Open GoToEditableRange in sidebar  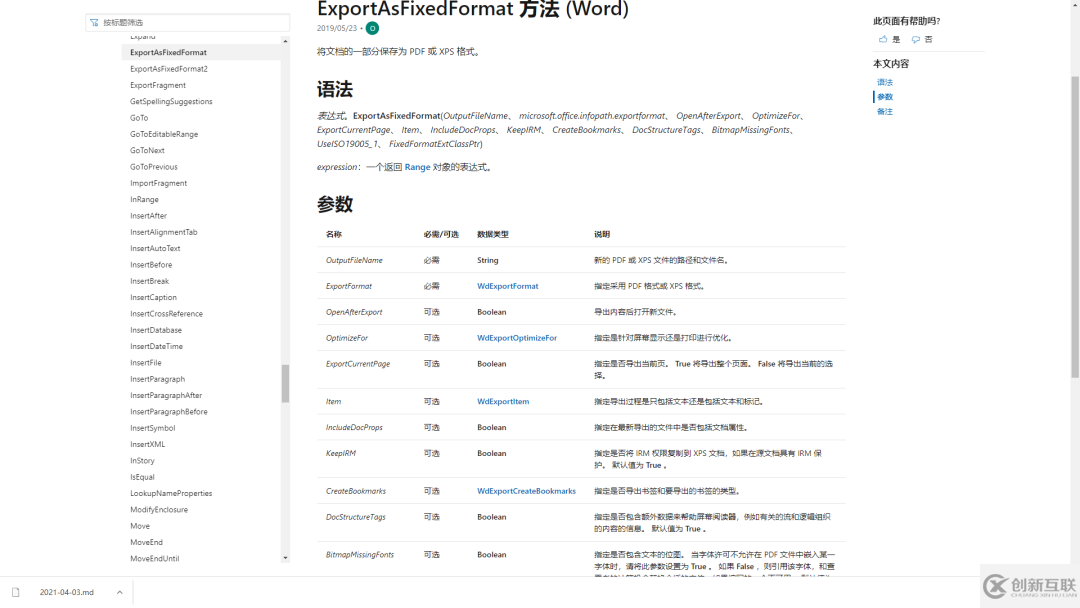click(164, 134)
